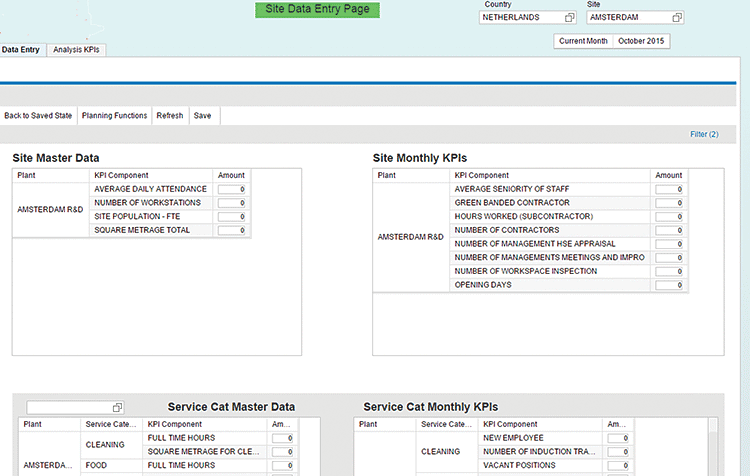Click the Service Cat filter value help icon
This screenshot has height=476, width=750.
(118, 408)
